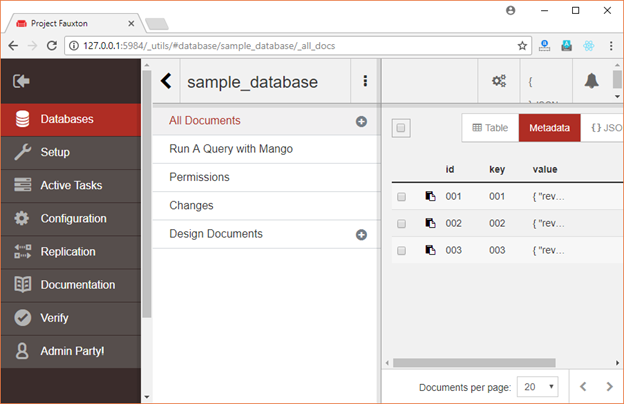Open Databases via its stack icon
Viewport: 624px width, 404px height.
point(22,119)
